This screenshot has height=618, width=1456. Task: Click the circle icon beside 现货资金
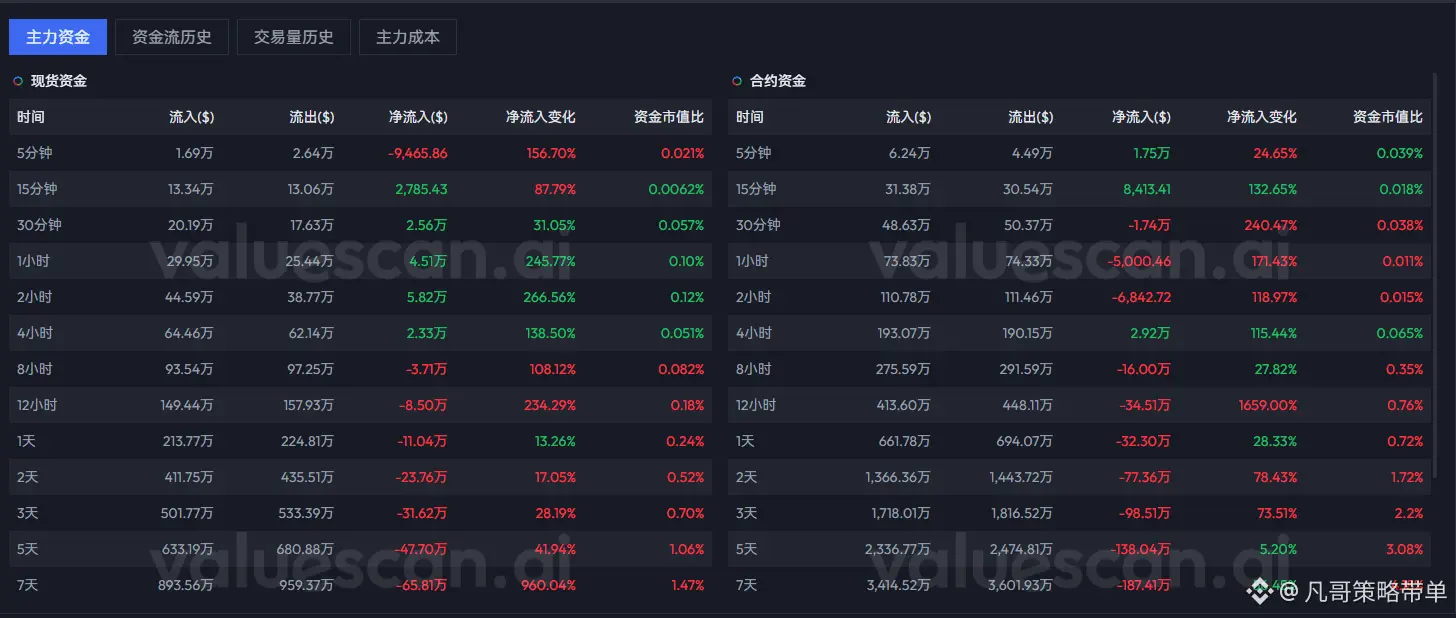click(17, 81)
